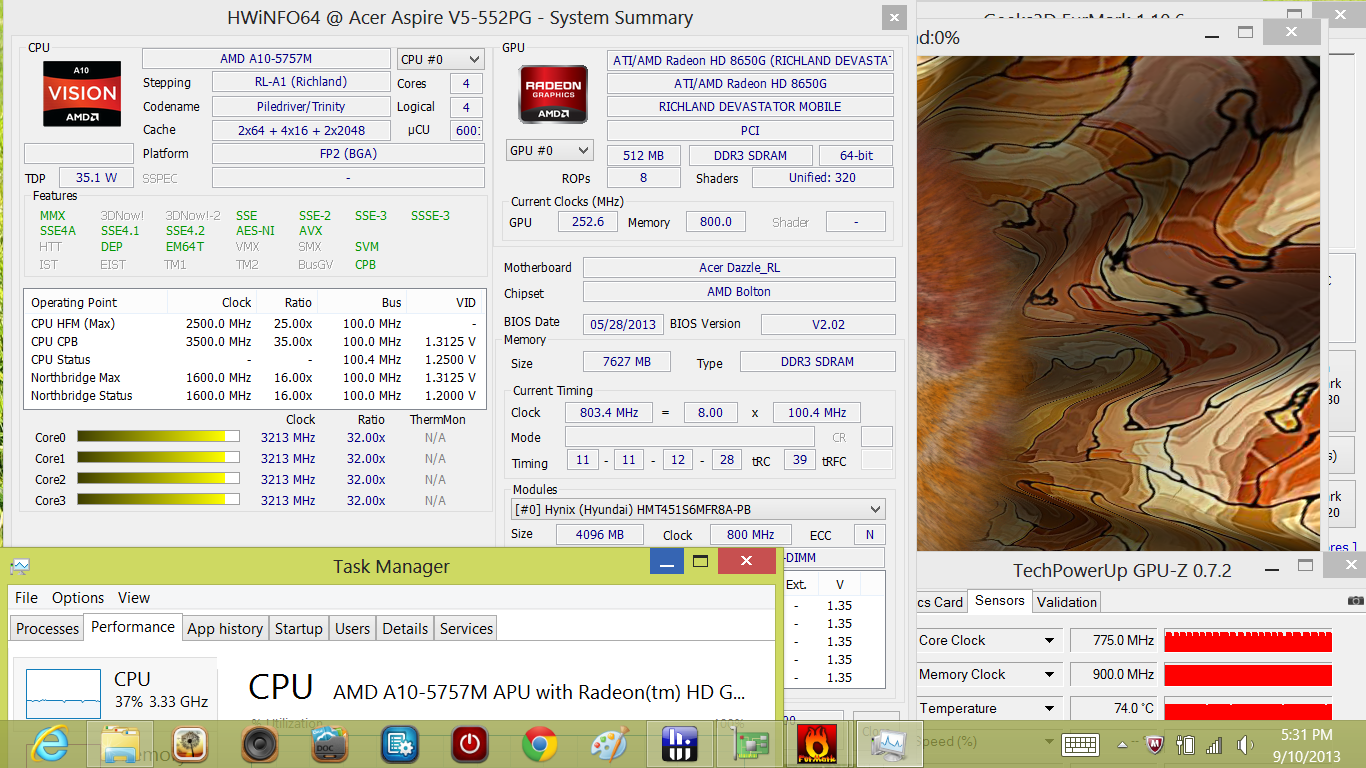
Task: Open Internet Explorer from the taskbar
Action: pyautogui.click(x=49, y=744)
